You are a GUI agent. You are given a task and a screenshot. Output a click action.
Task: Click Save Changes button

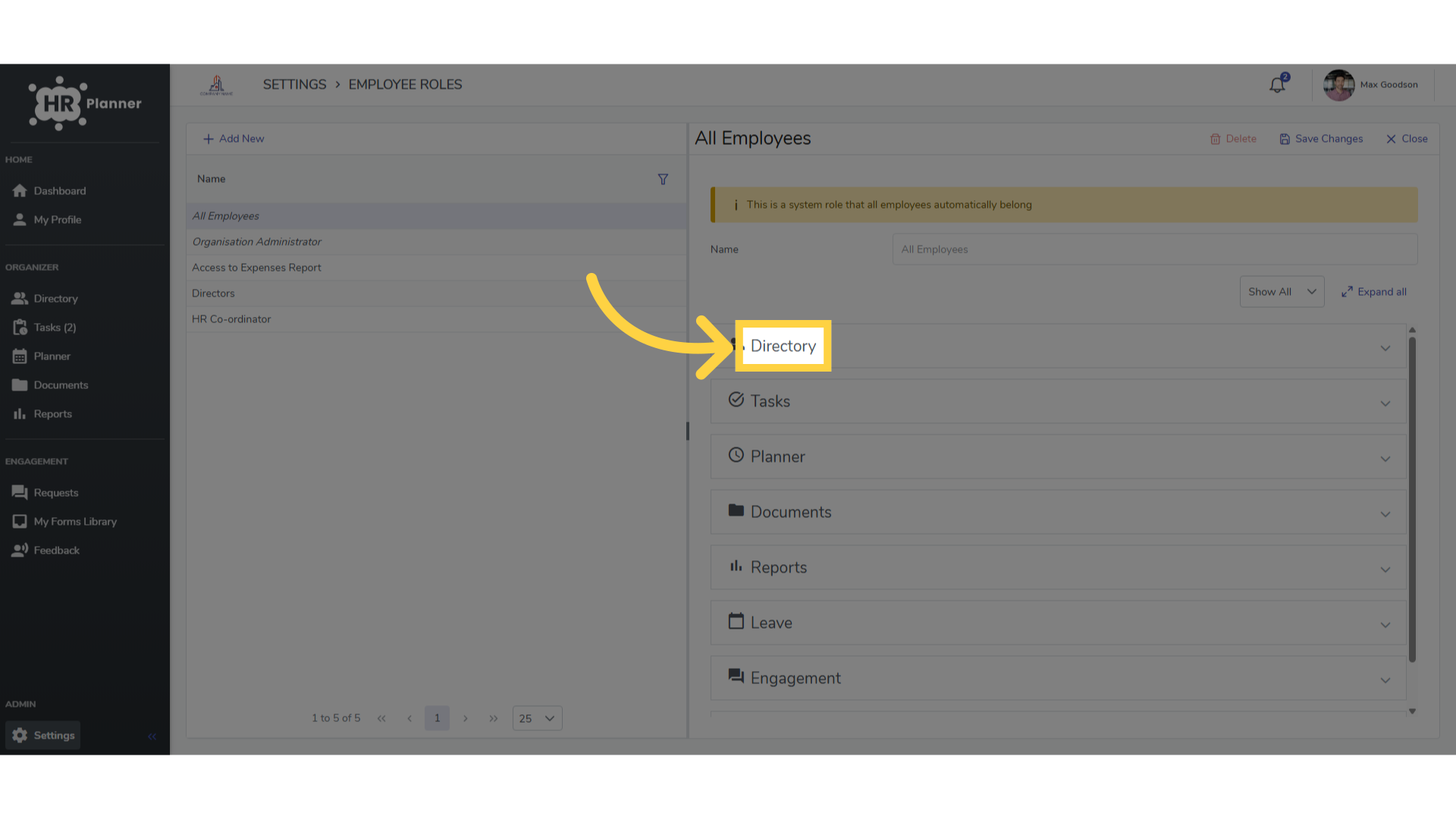(1321, 139)
